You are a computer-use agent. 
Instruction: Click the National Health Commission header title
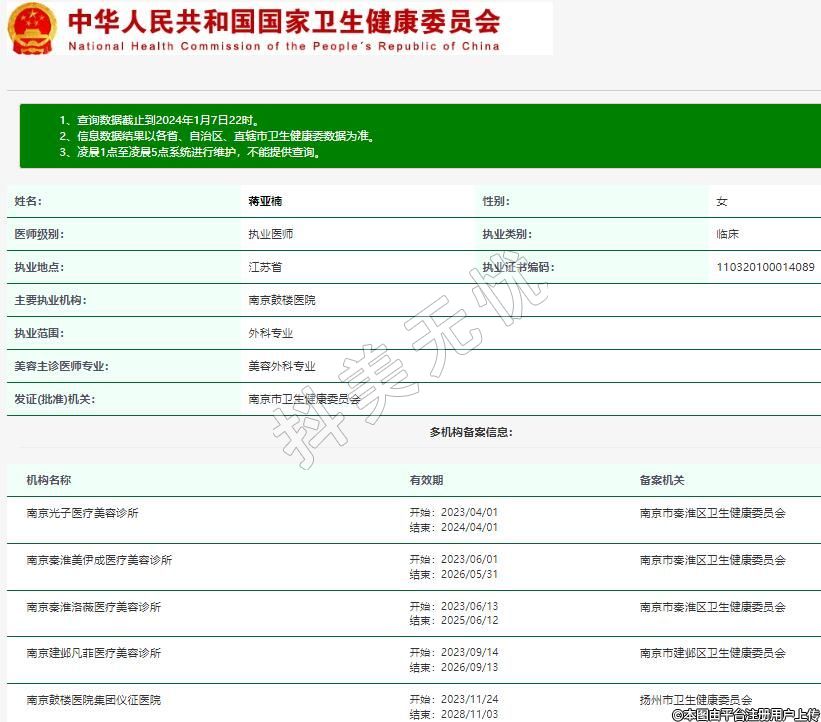284,22
